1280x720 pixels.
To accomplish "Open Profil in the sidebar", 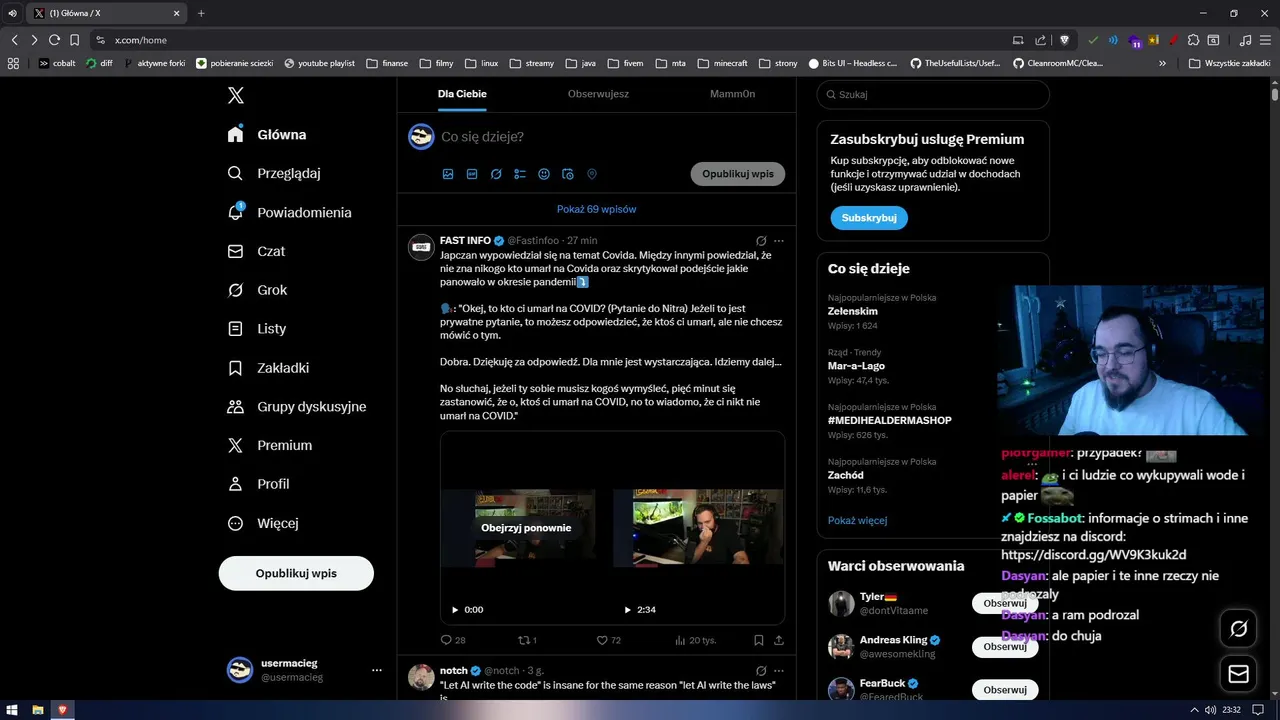I will (x=259, y=484).
